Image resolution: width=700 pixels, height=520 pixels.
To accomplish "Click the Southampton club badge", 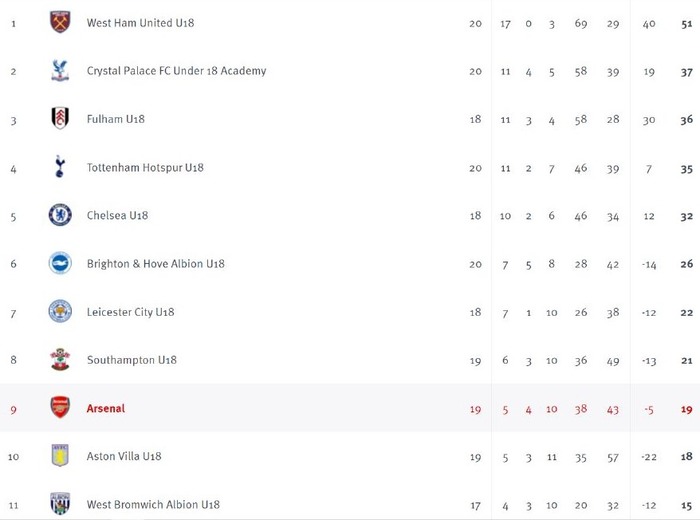I will [x=60, y=360].
